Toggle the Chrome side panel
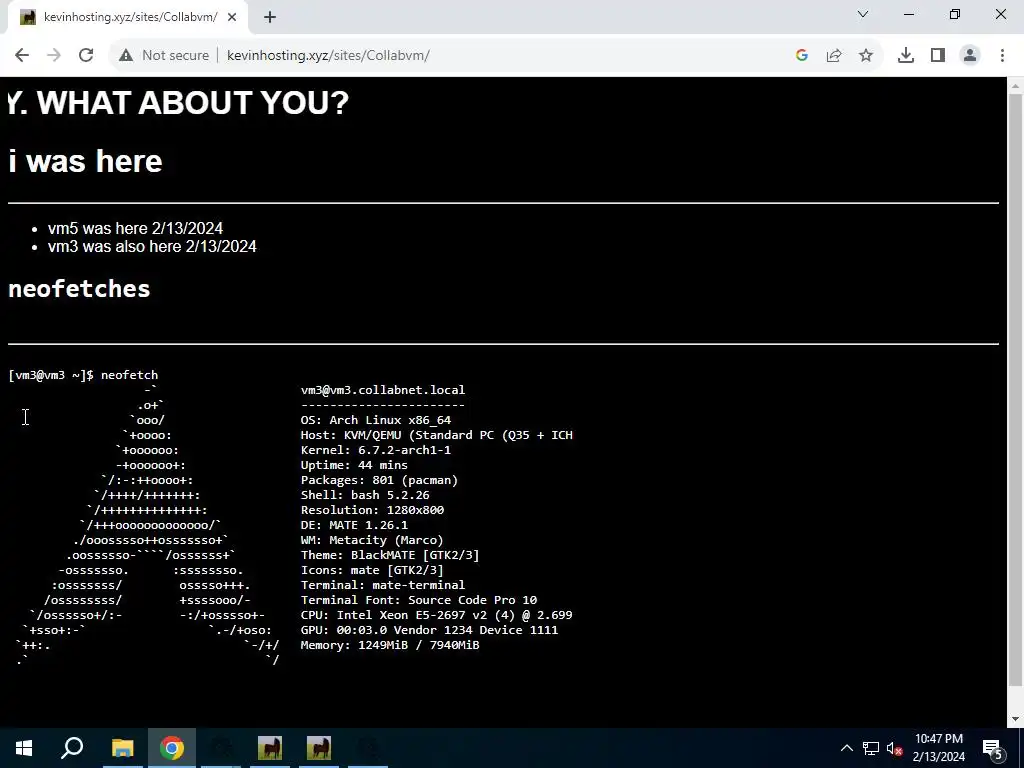This screenshot has width=1024, height=768. (x=938, y=56)
